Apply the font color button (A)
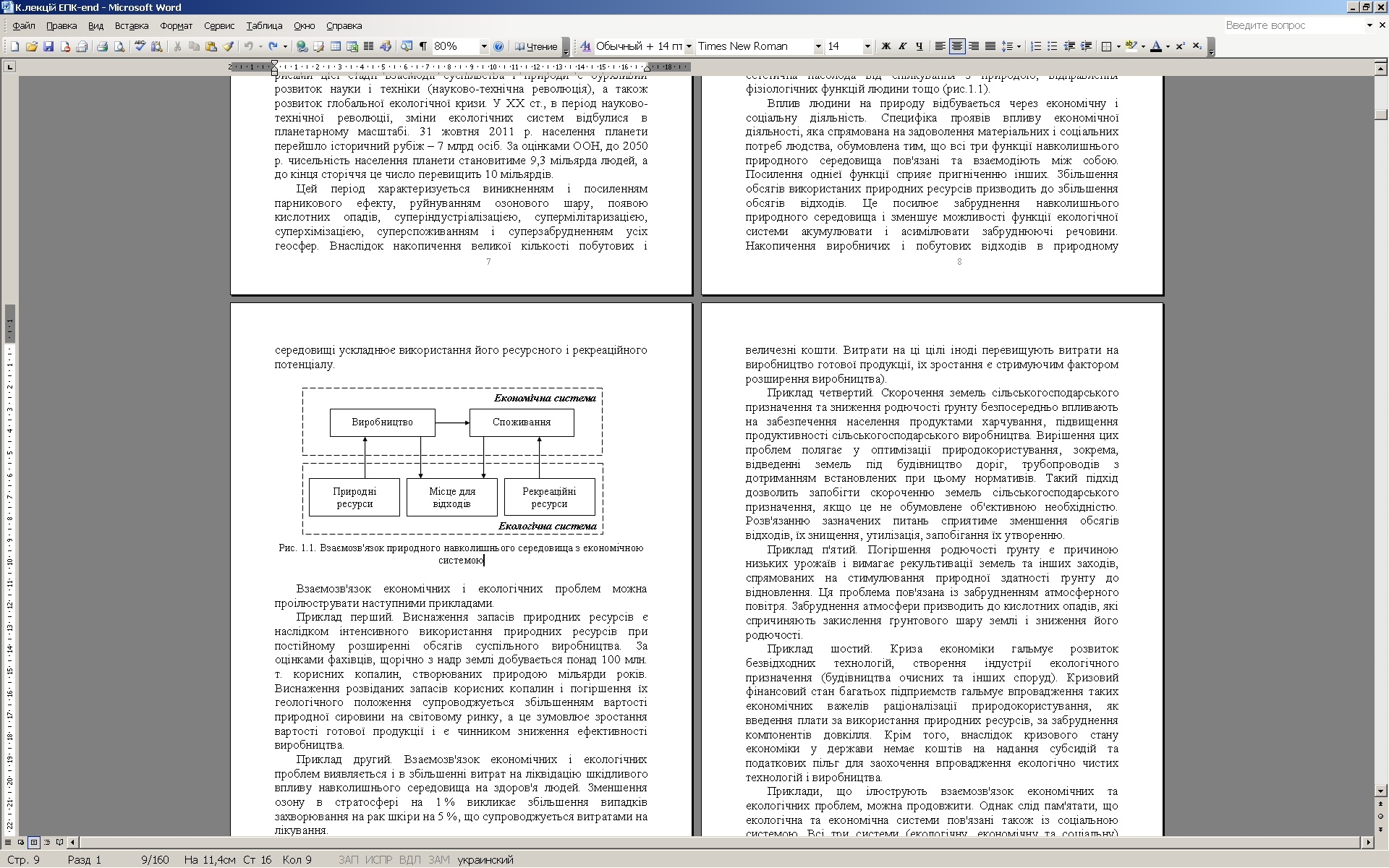The image size is (1389, 868). (x=1156, y=46)
